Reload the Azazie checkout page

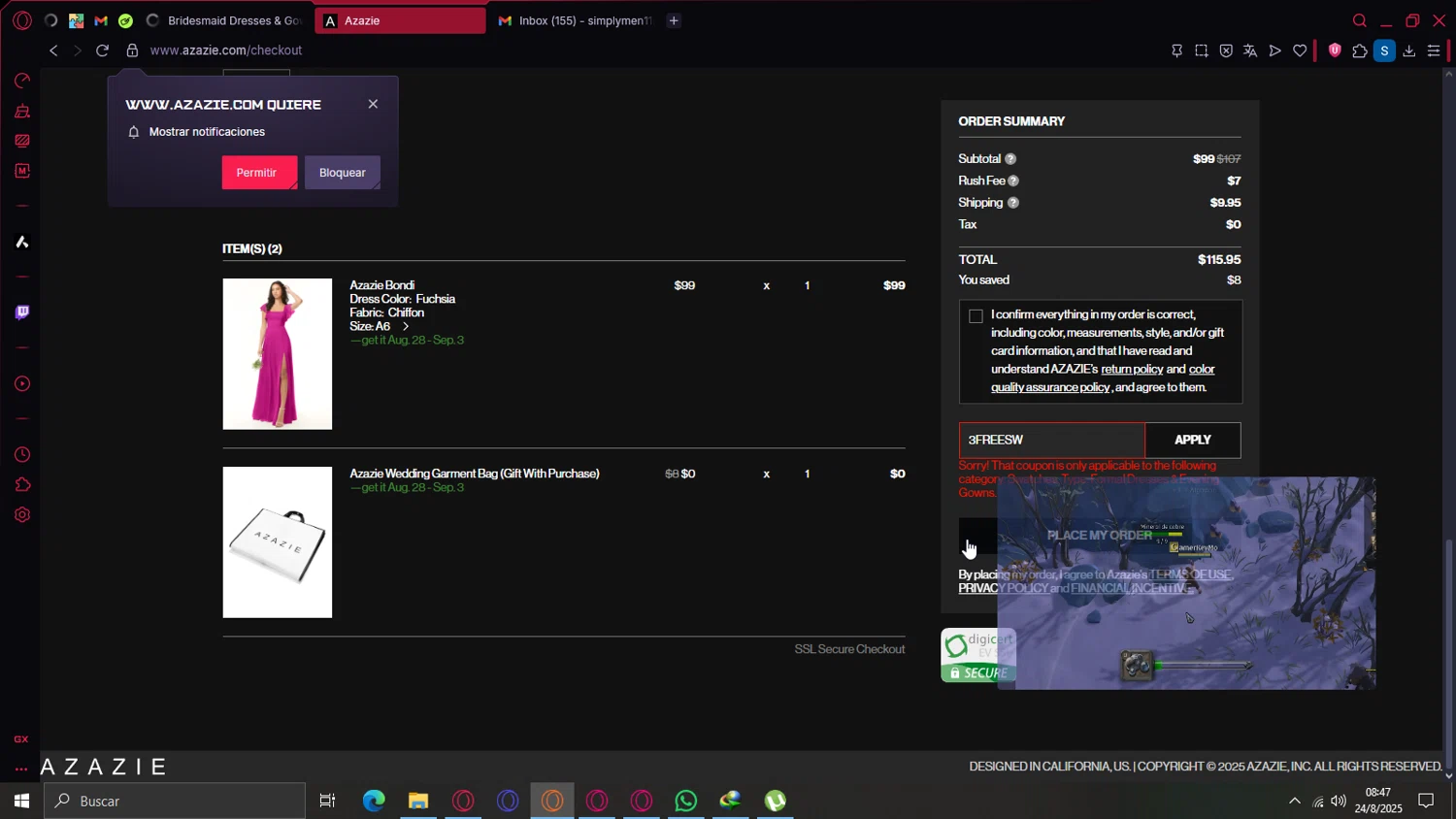pos(102,50)
